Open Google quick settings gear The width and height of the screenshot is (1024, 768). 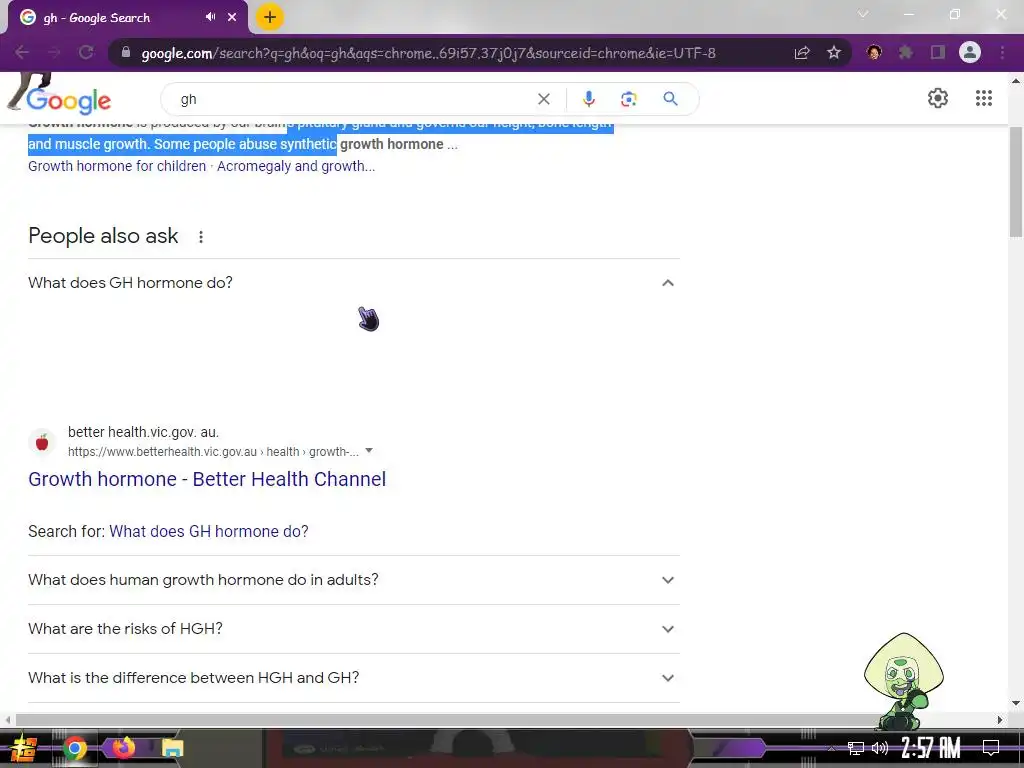(938, 98)
